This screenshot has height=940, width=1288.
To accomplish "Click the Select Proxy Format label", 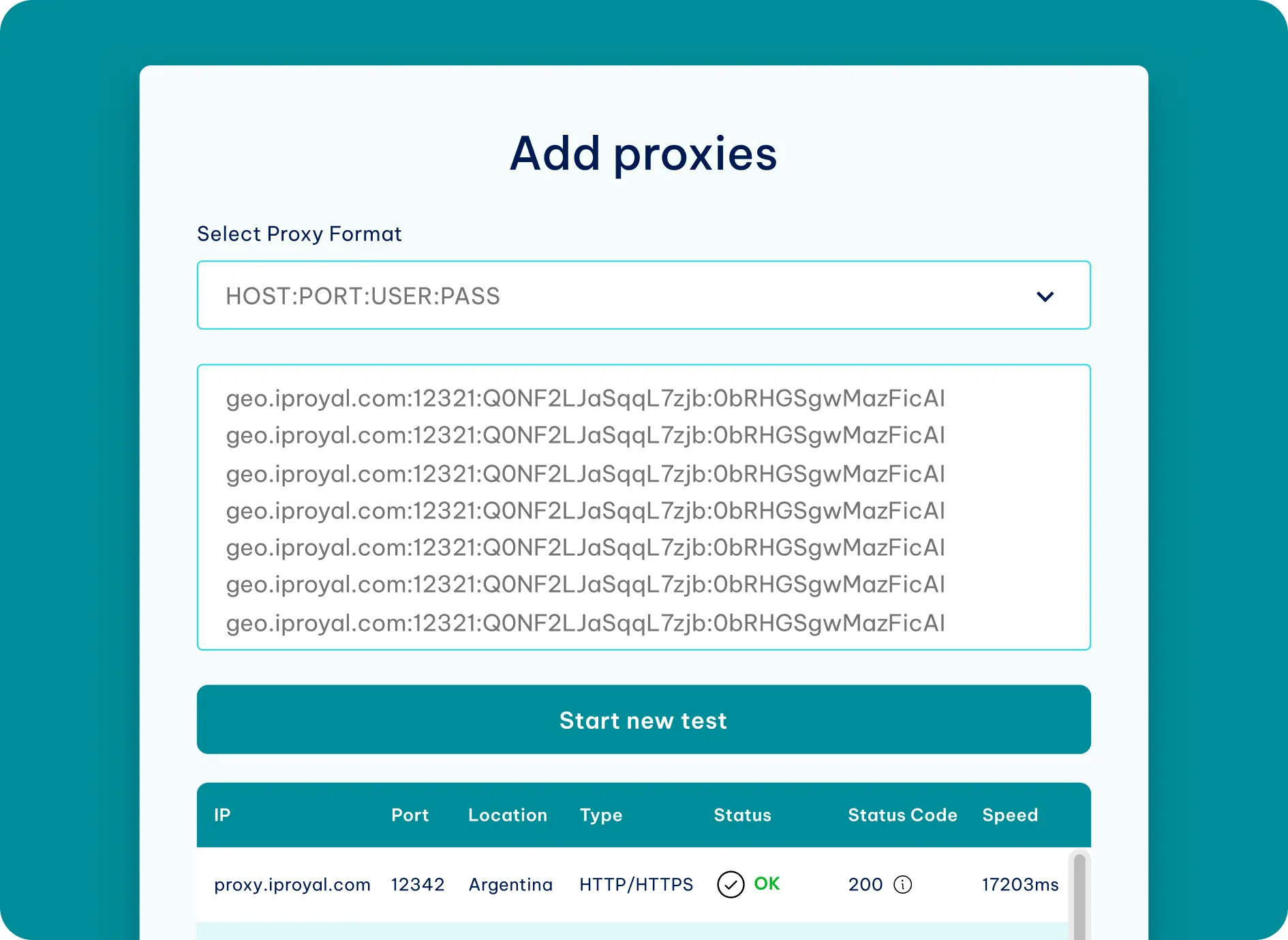I will click(x=299, y=234).
